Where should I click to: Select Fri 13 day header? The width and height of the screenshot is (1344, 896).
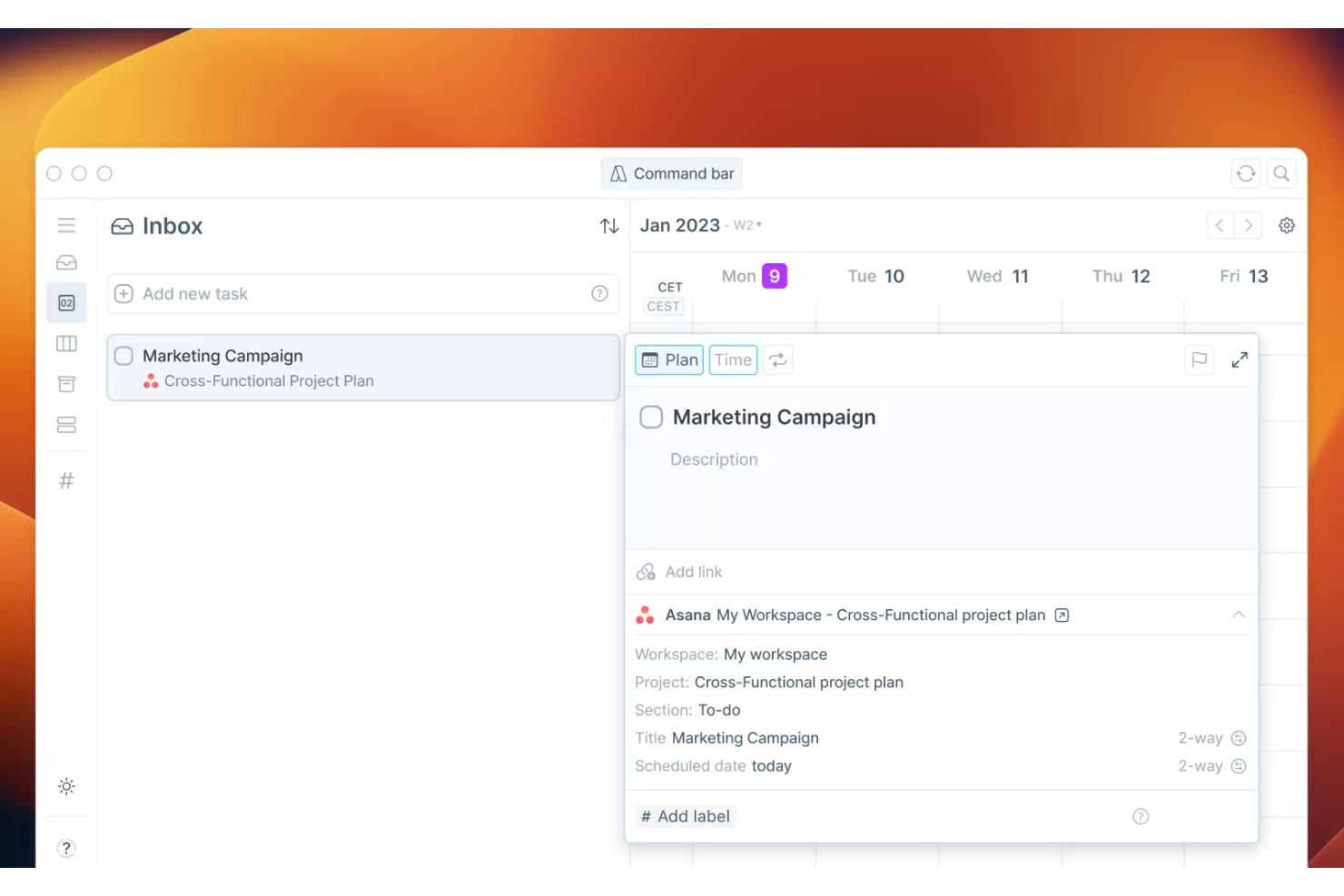tap(1243, 276)
